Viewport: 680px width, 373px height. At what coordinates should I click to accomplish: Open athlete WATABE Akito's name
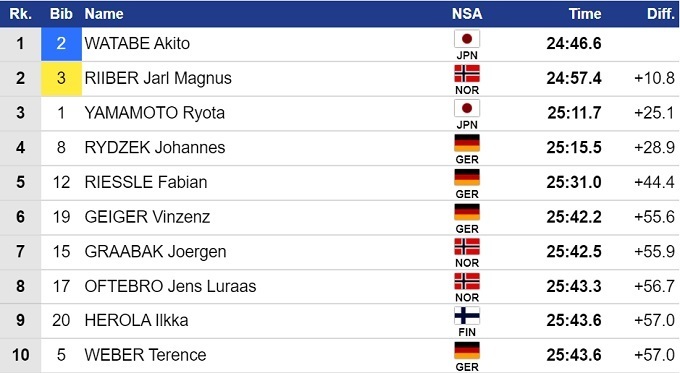coord(137,43)
